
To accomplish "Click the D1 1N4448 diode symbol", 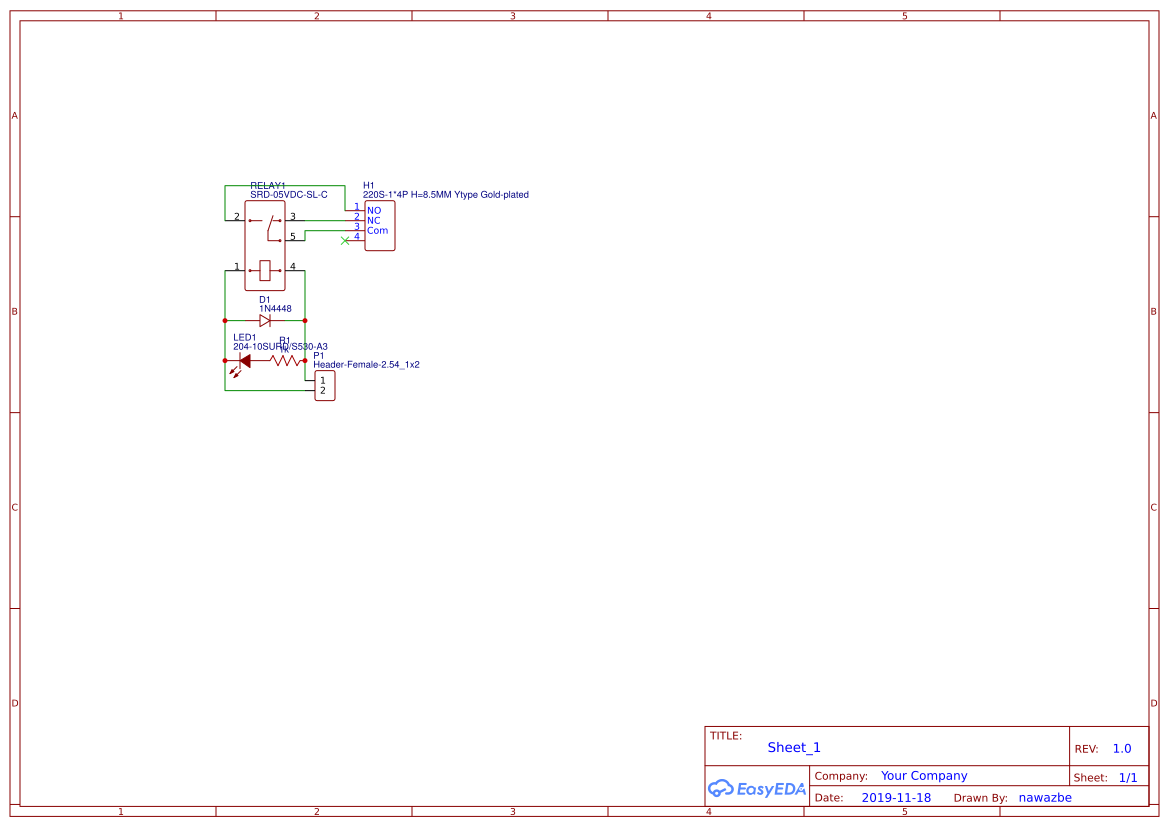I will point(264,320).
